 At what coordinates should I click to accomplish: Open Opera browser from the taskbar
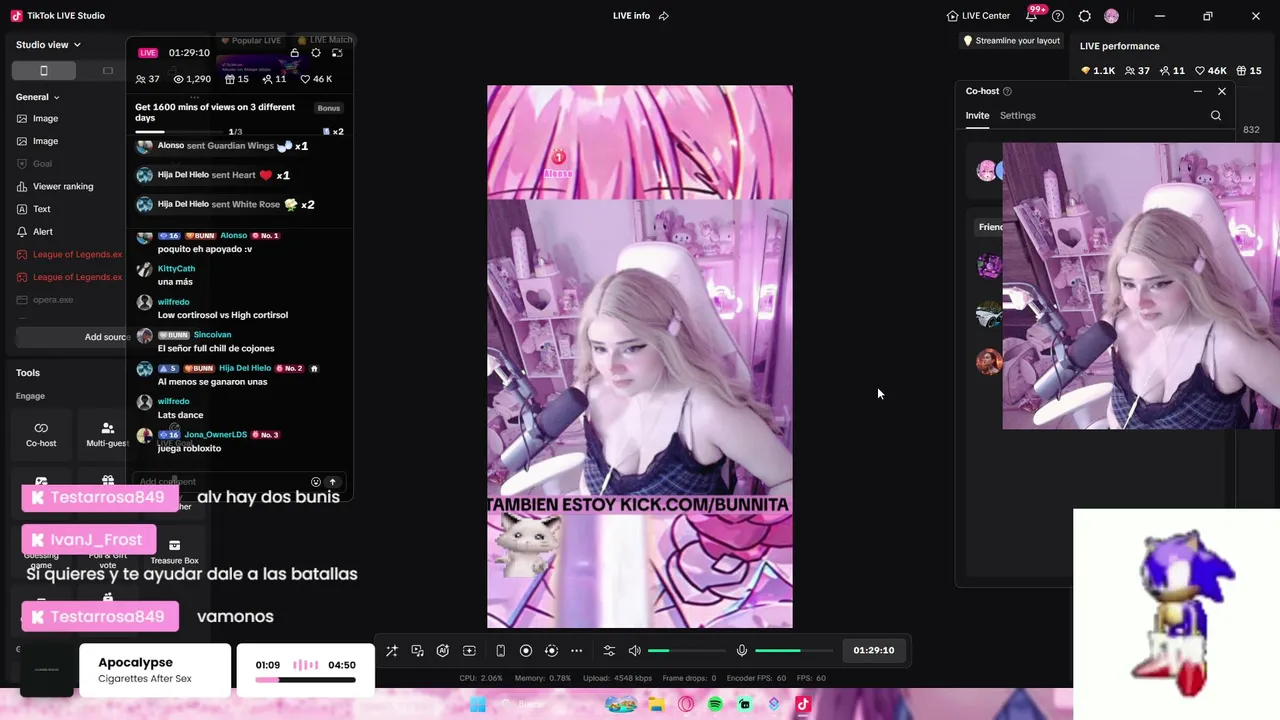click(686, 705)
